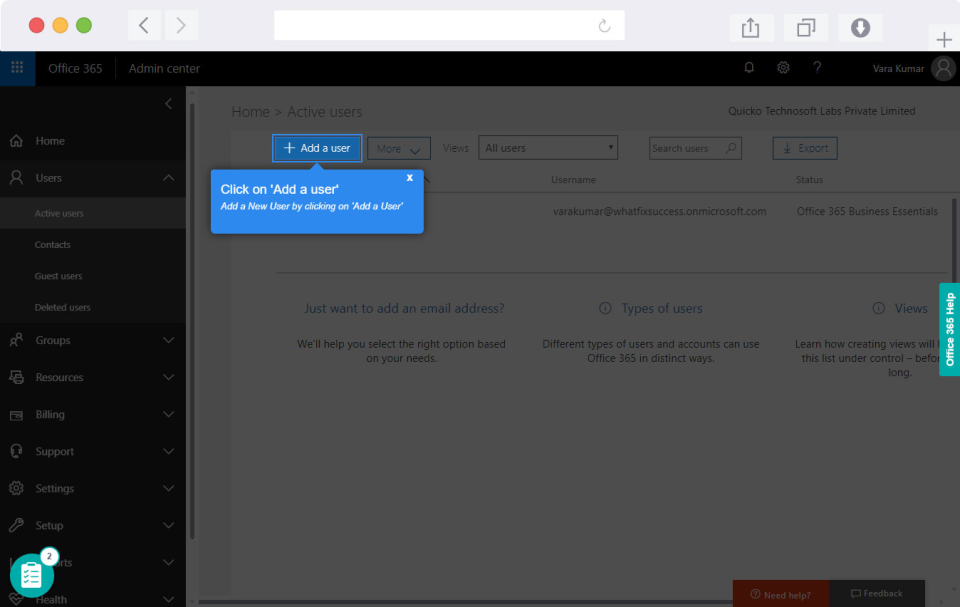Click the Resources icon in sidebar
Viewport: 960px width, 607px height.
17,377
